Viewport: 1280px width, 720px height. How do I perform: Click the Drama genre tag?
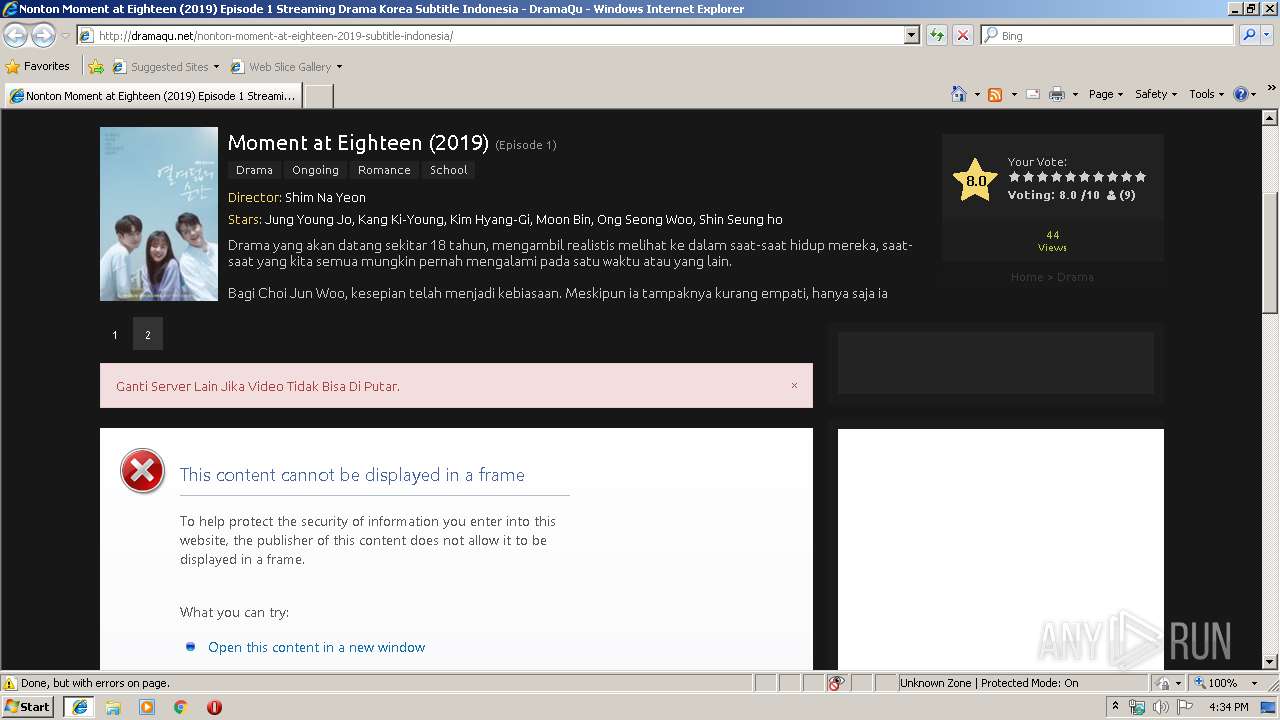click(254, 170)
